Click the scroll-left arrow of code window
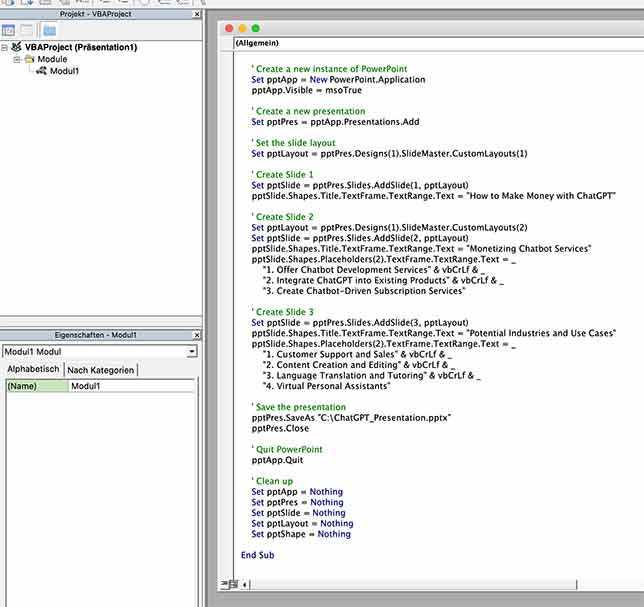644x607 pixels. 244,584
